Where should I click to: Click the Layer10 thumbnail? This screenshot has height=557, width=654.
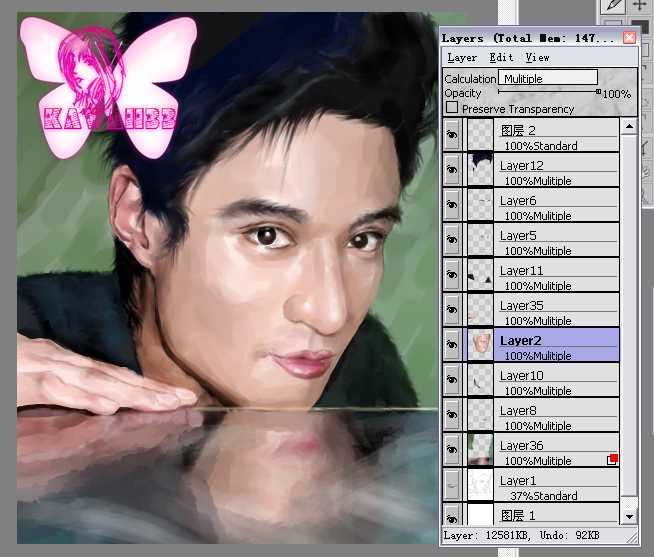click(480, 380)
